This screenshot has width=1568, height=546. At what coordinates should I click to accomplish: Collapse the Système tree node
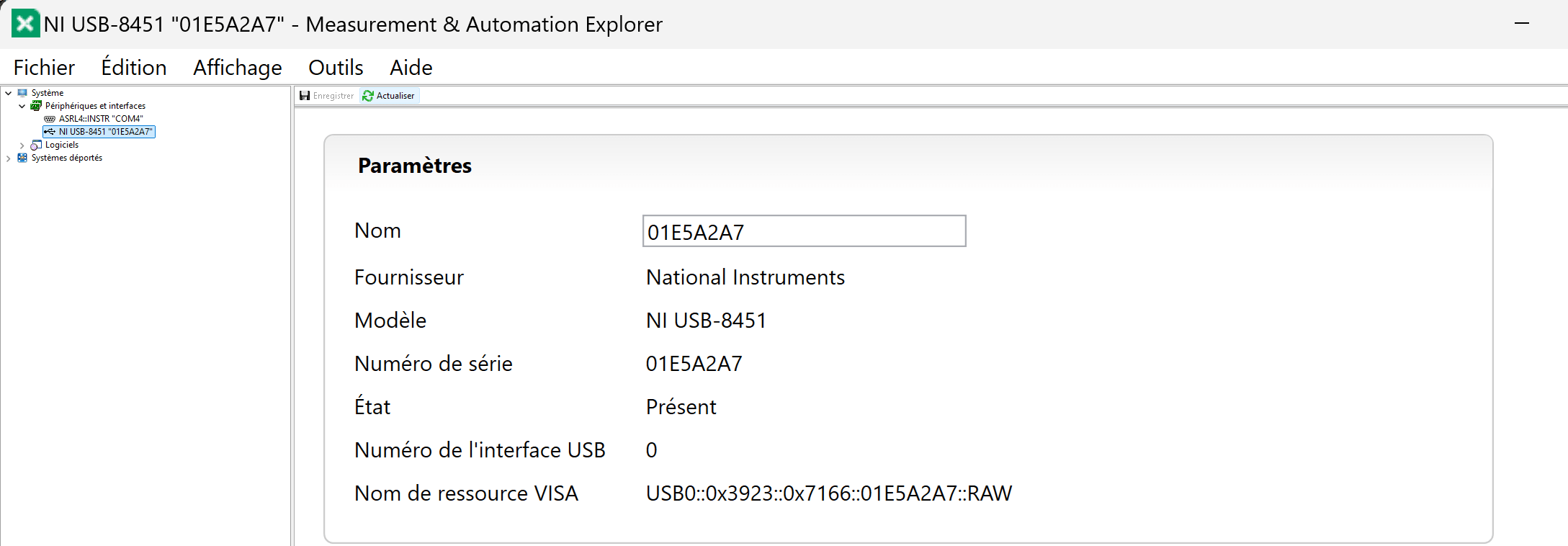[9, 93]
